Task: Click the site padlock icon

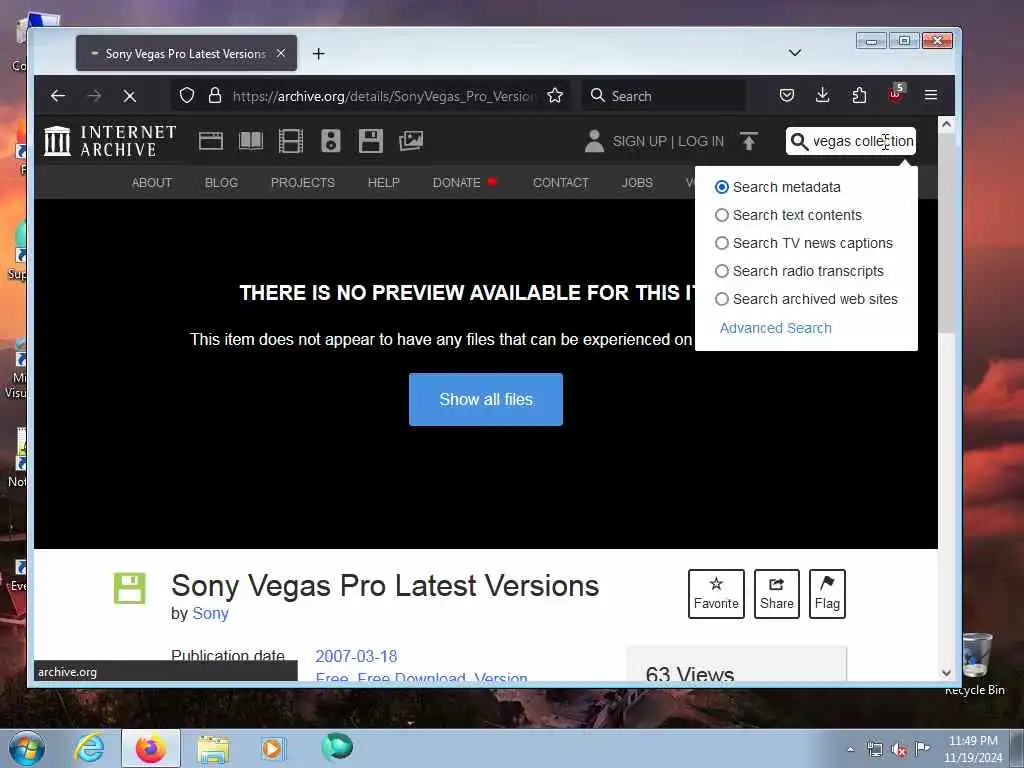Action: click(x=214, y=96)
